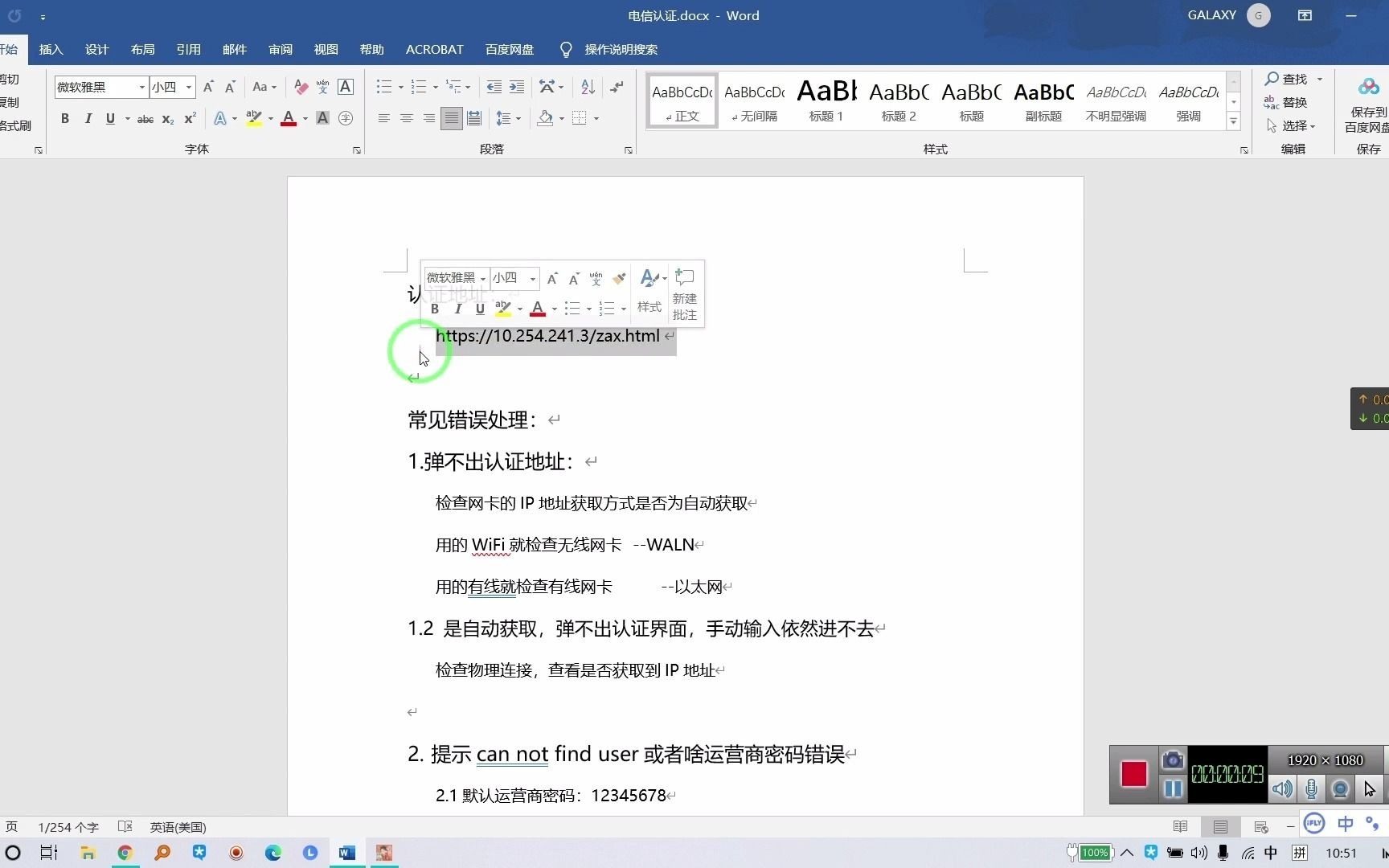
Task: Toggle strikethrough formatting in the ribbon
Action: (x=145, y=119)
